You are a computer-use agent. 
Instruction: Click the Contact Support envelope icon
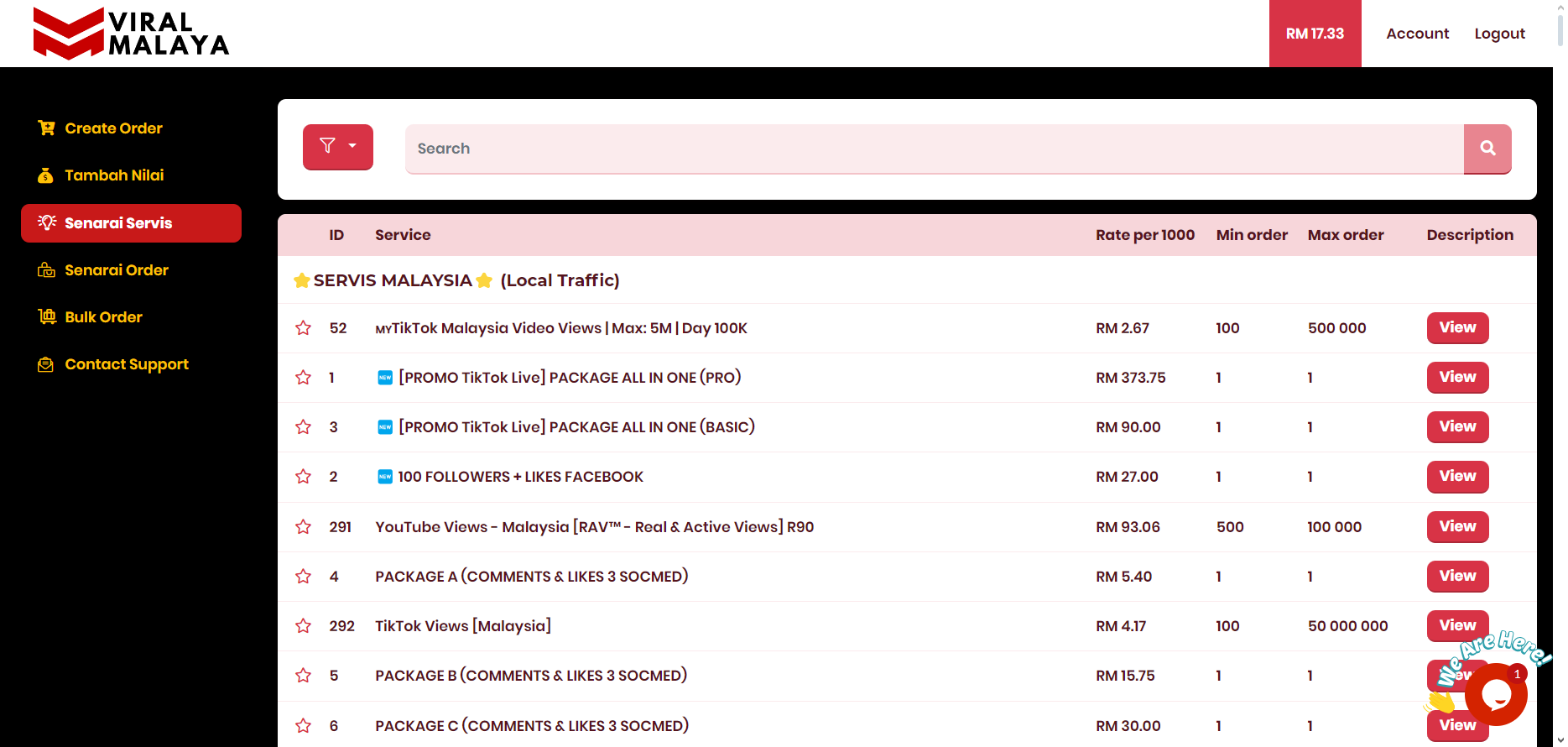(46, 364)
